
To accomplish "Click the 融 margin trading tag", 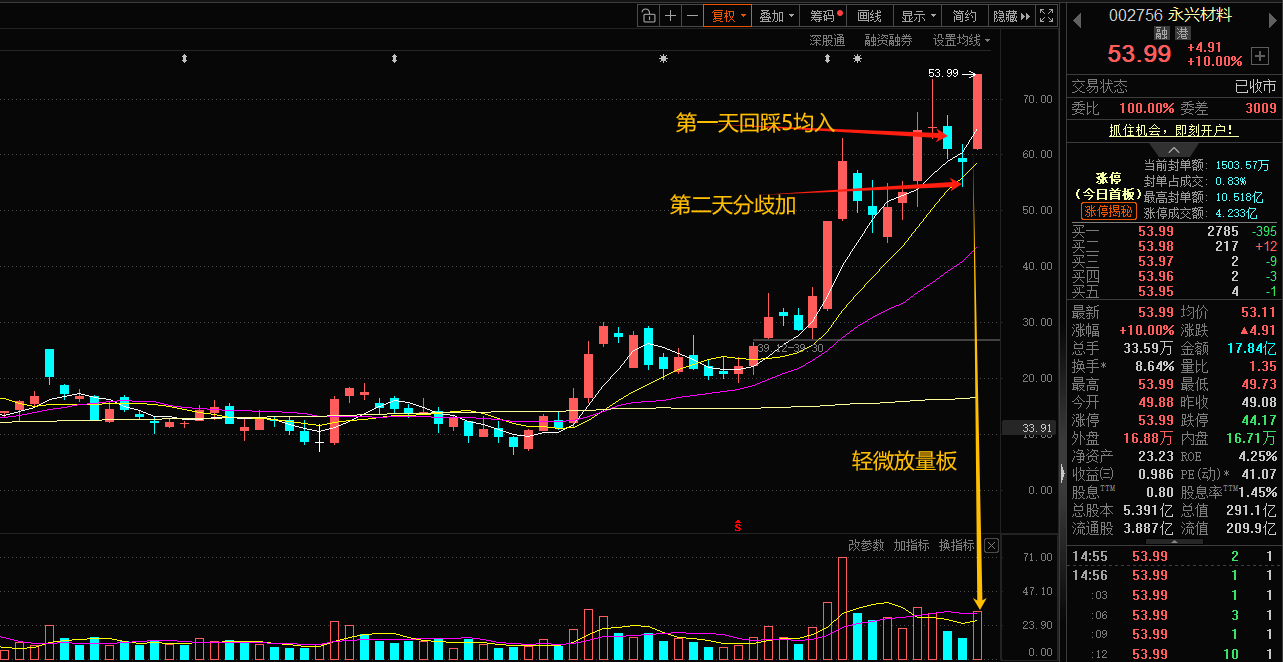I will coord(1162,33).
